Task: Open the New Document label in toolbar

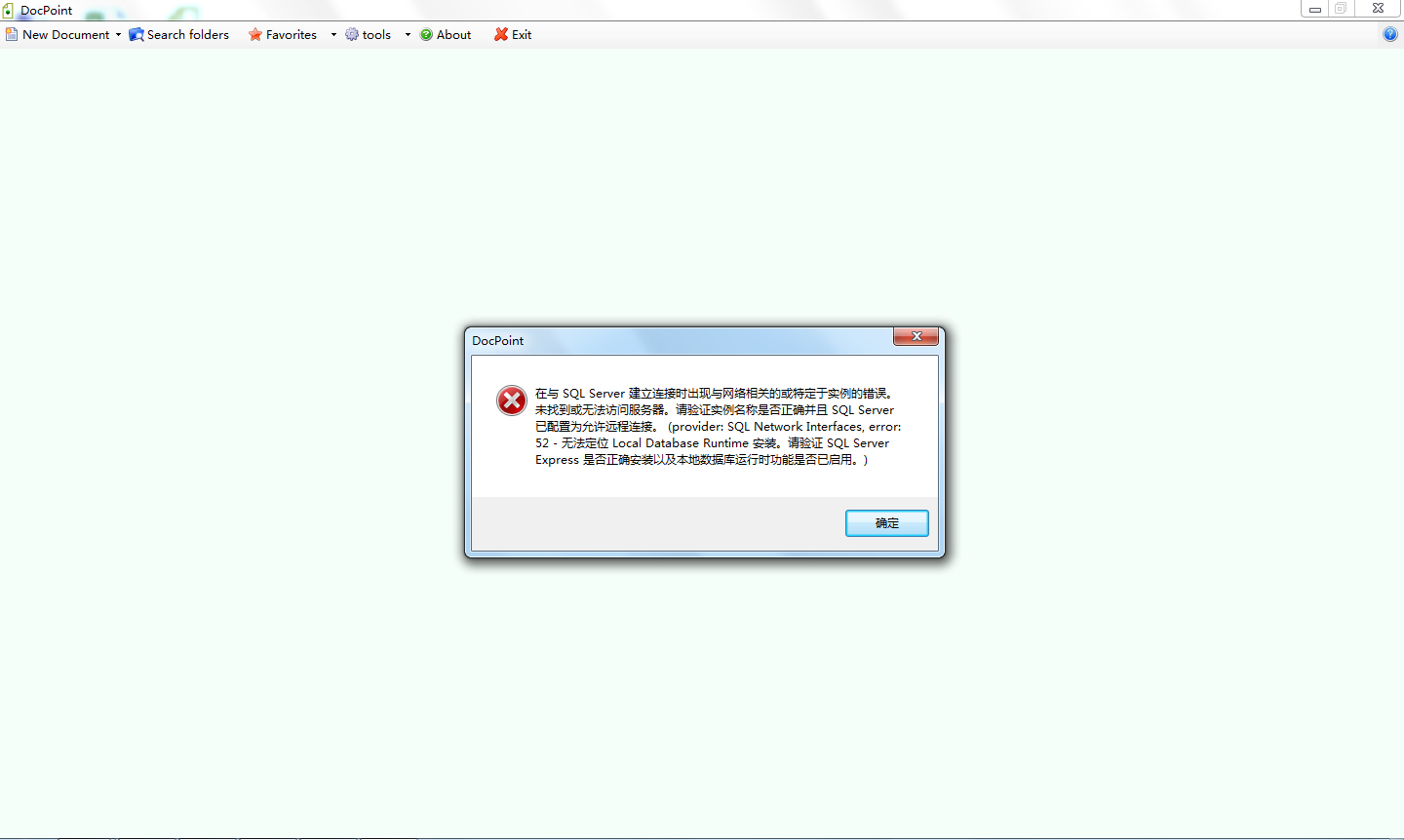Action: pyautogui.click(x=66, y=34)
